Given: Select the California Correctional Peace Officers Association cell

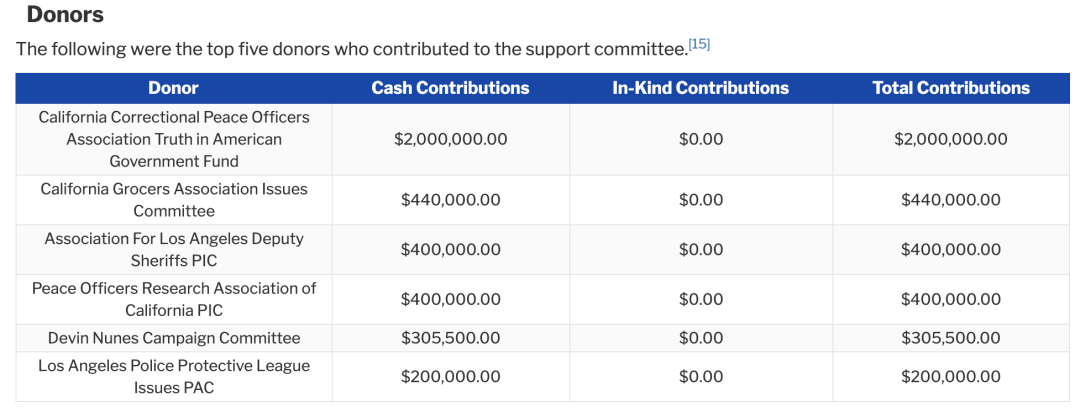Looking at the screenshot, I should pyautogui.click(x=174, y=139).
